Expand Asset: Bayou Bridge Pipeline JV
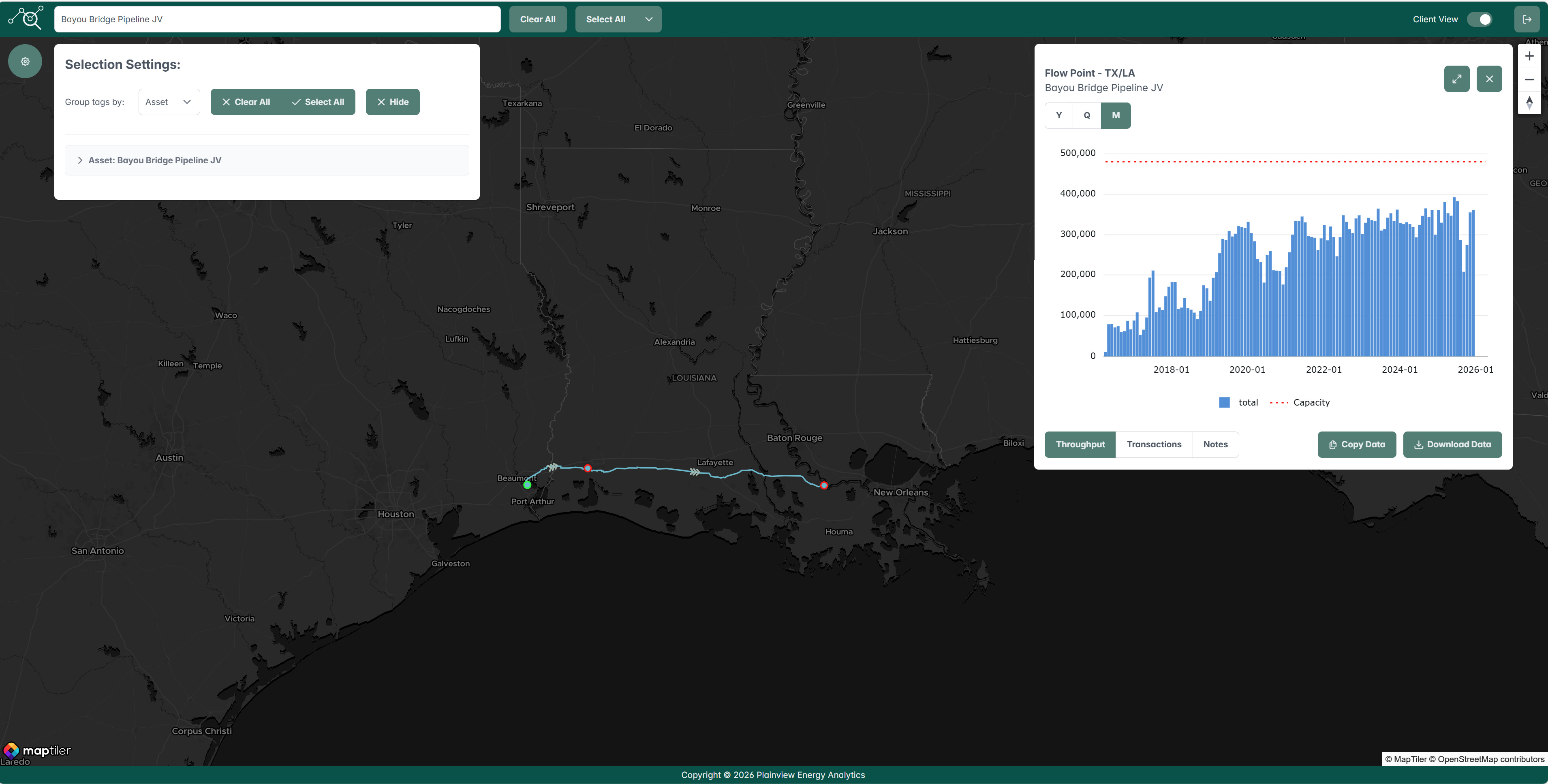This screenshot has height=784, width=1548. tap(80, 160)
